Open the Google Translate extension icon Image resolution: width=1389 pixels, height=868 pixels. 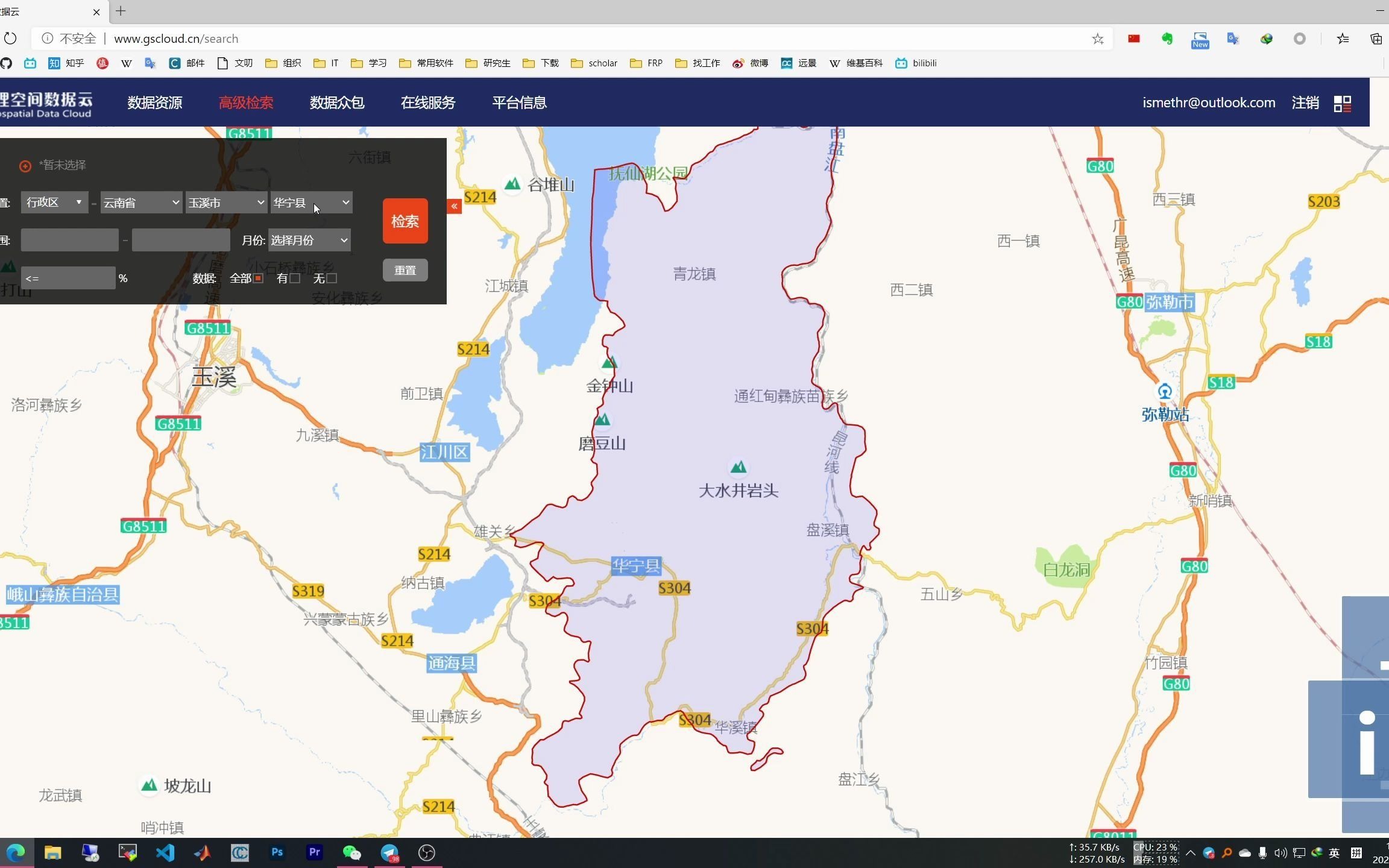(1233, 39)
